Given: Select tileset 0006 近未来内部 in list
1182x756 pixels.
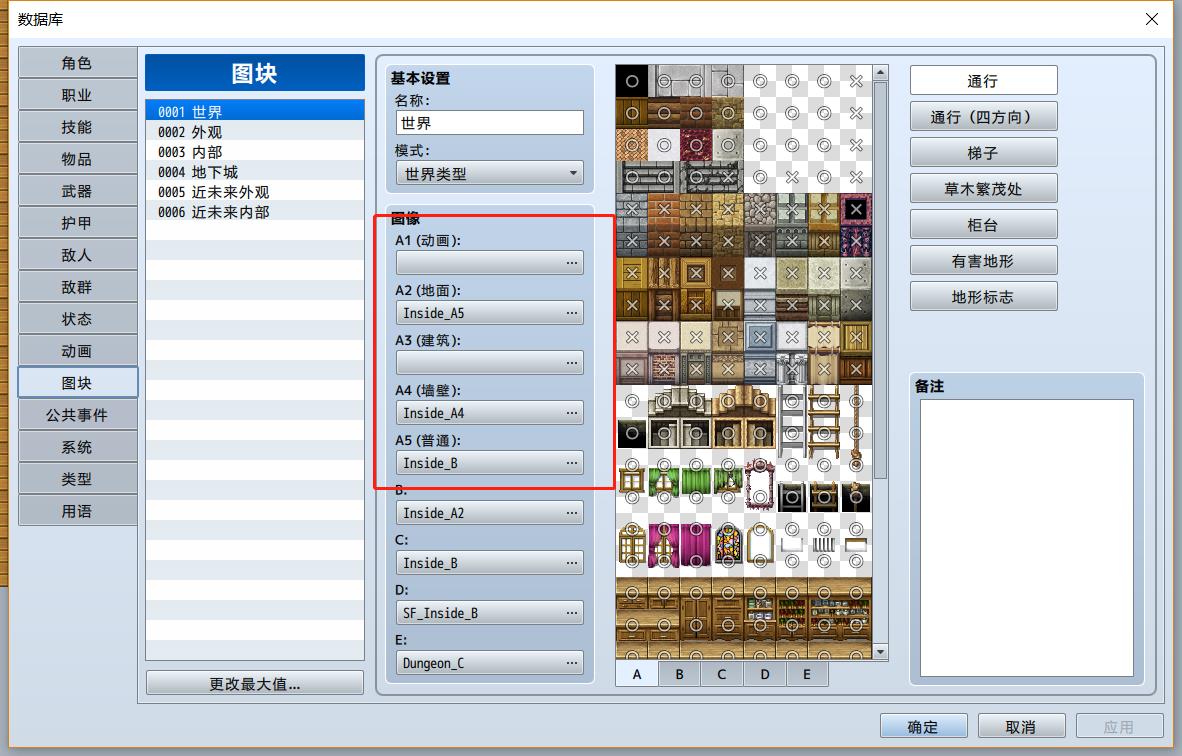Looking at the screenshot, I should [x=255, y=212].
